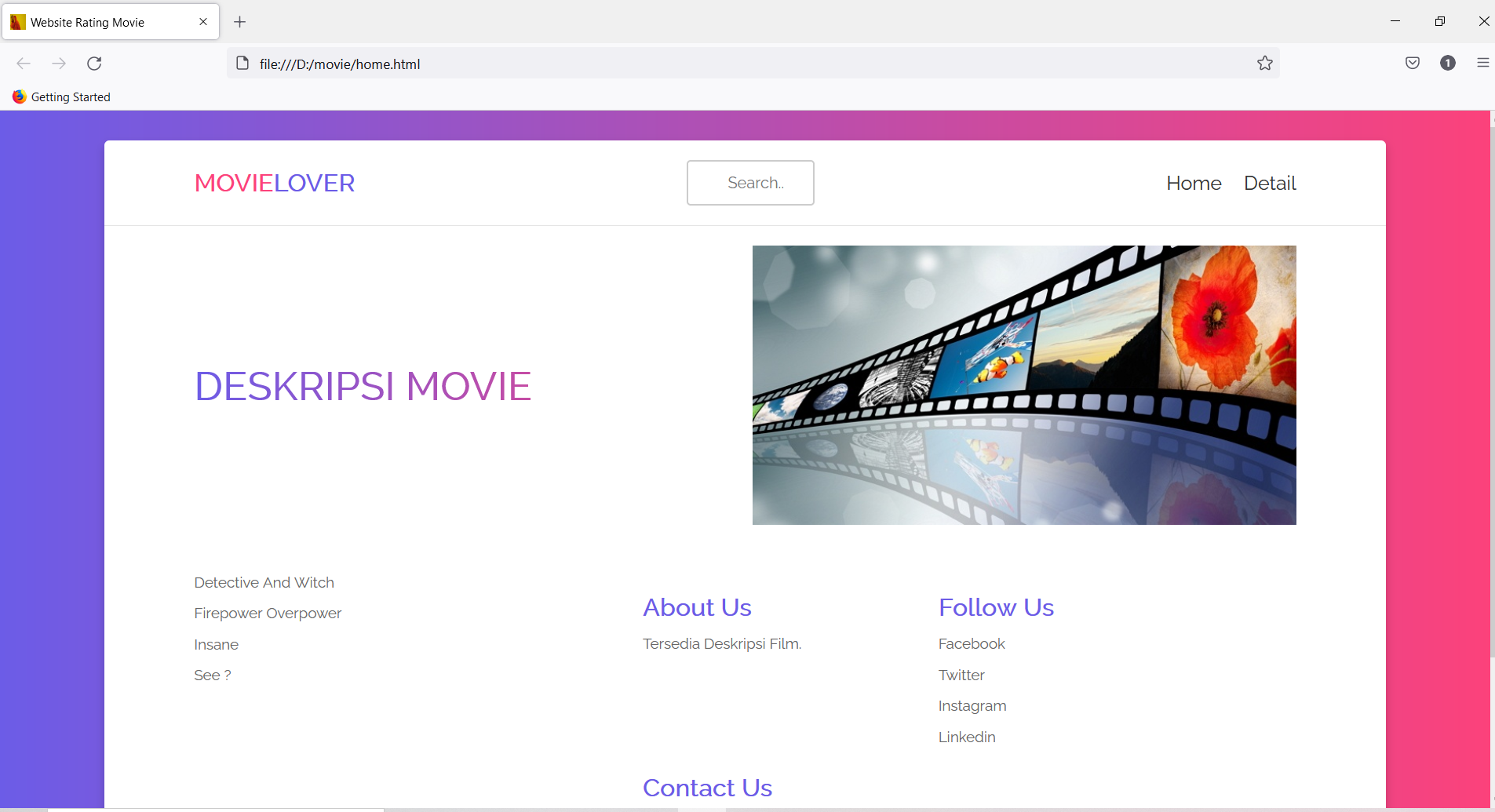The height and width of the screenshot is (812, 1495).
Task: Click the reload page icon
Action: (94, 64)
